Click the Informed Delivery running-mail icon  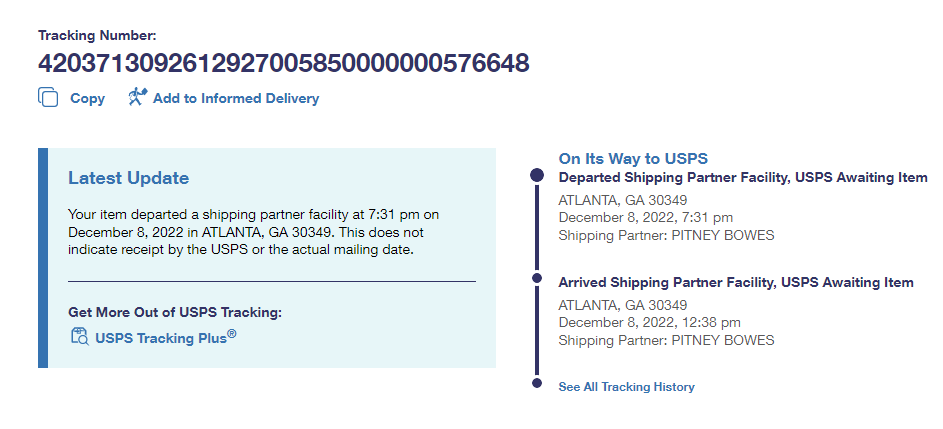[137, 97]
